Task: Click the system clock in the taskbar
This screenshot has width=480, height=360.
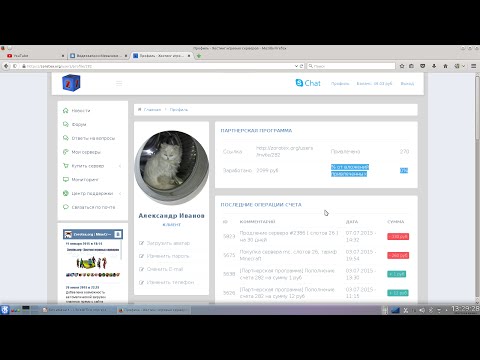Action: (465, 310)
